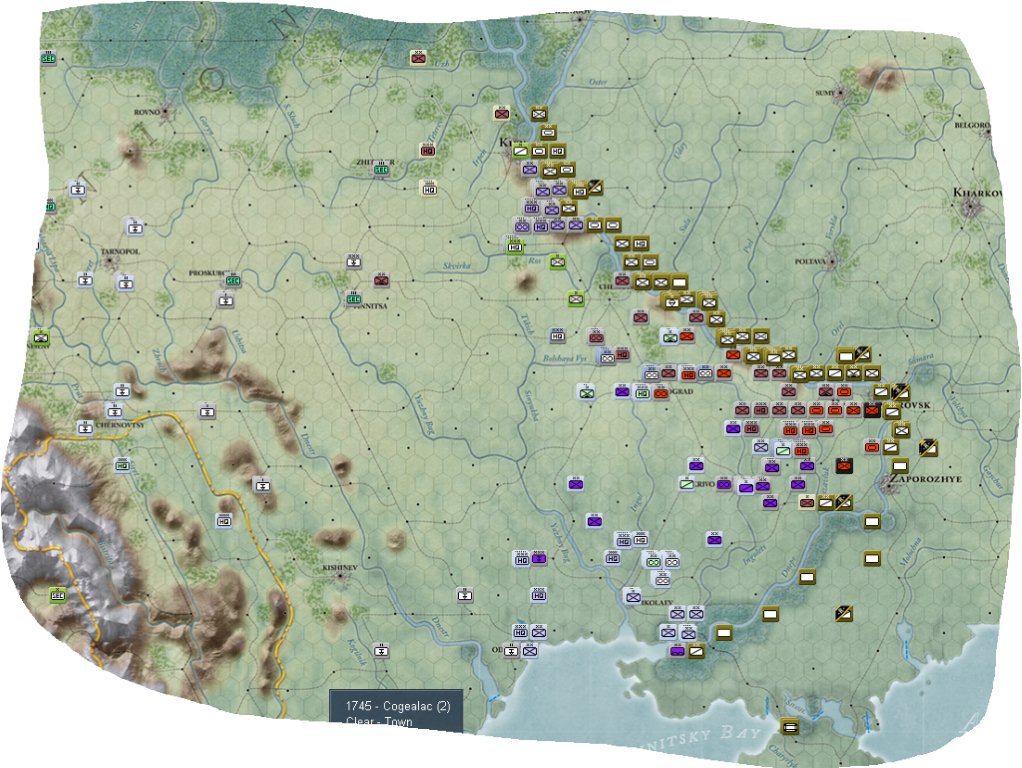Select the counter southwest of Tarnopol
This screenshot has height=768, width=1022.
coord(85,280)
